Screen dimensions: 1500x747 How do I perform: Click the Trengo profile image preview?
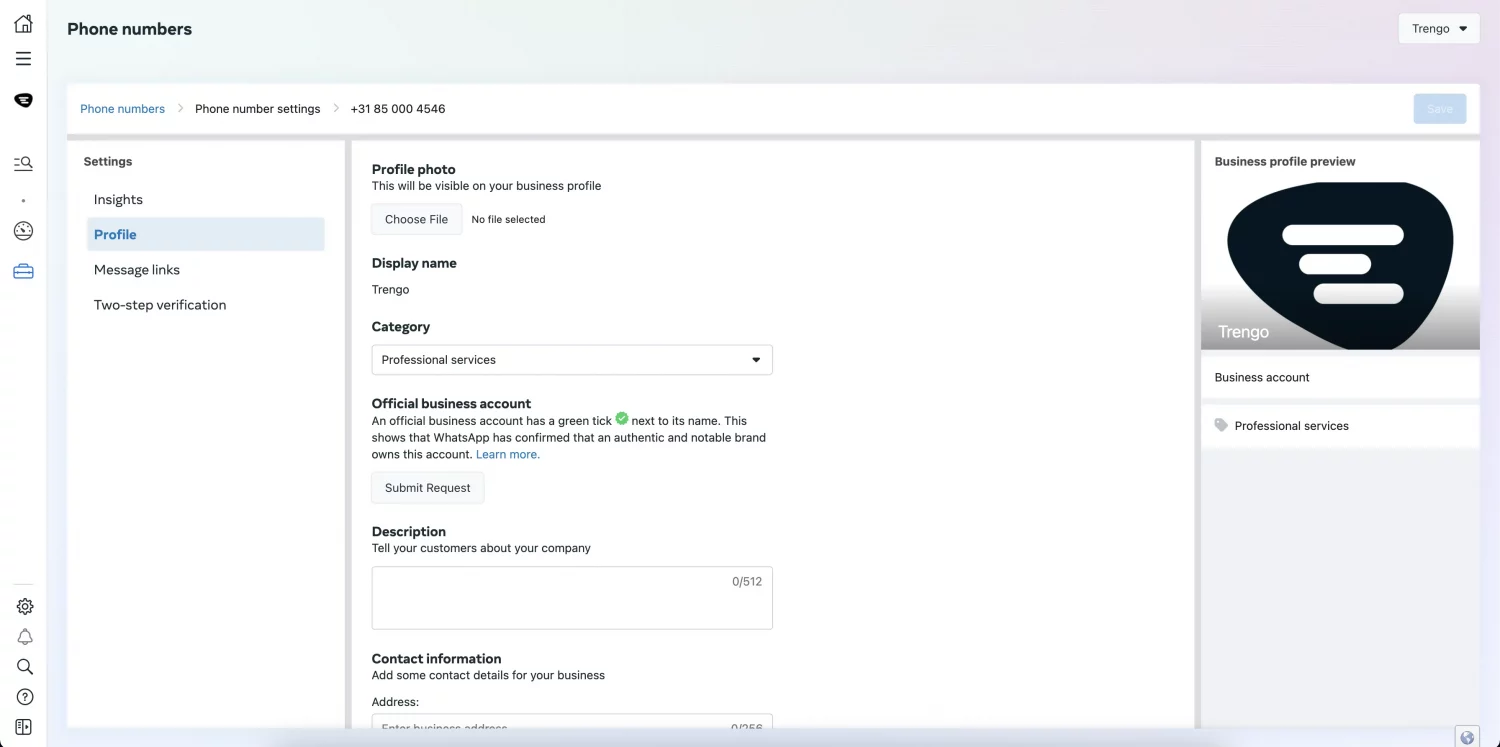click(x=1340, y=265)
